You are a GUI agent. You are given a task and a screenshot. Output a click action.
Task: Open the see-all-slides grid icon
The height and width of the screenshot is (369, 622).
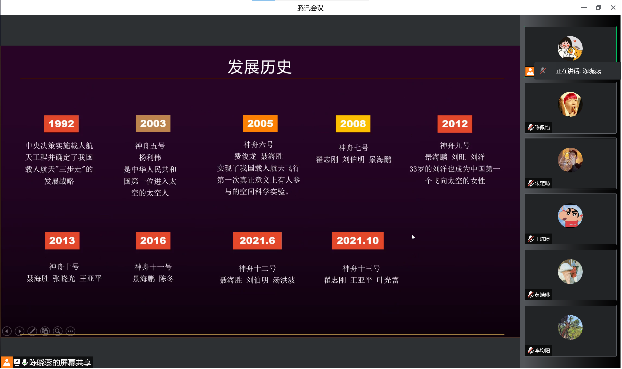point(45,331)
